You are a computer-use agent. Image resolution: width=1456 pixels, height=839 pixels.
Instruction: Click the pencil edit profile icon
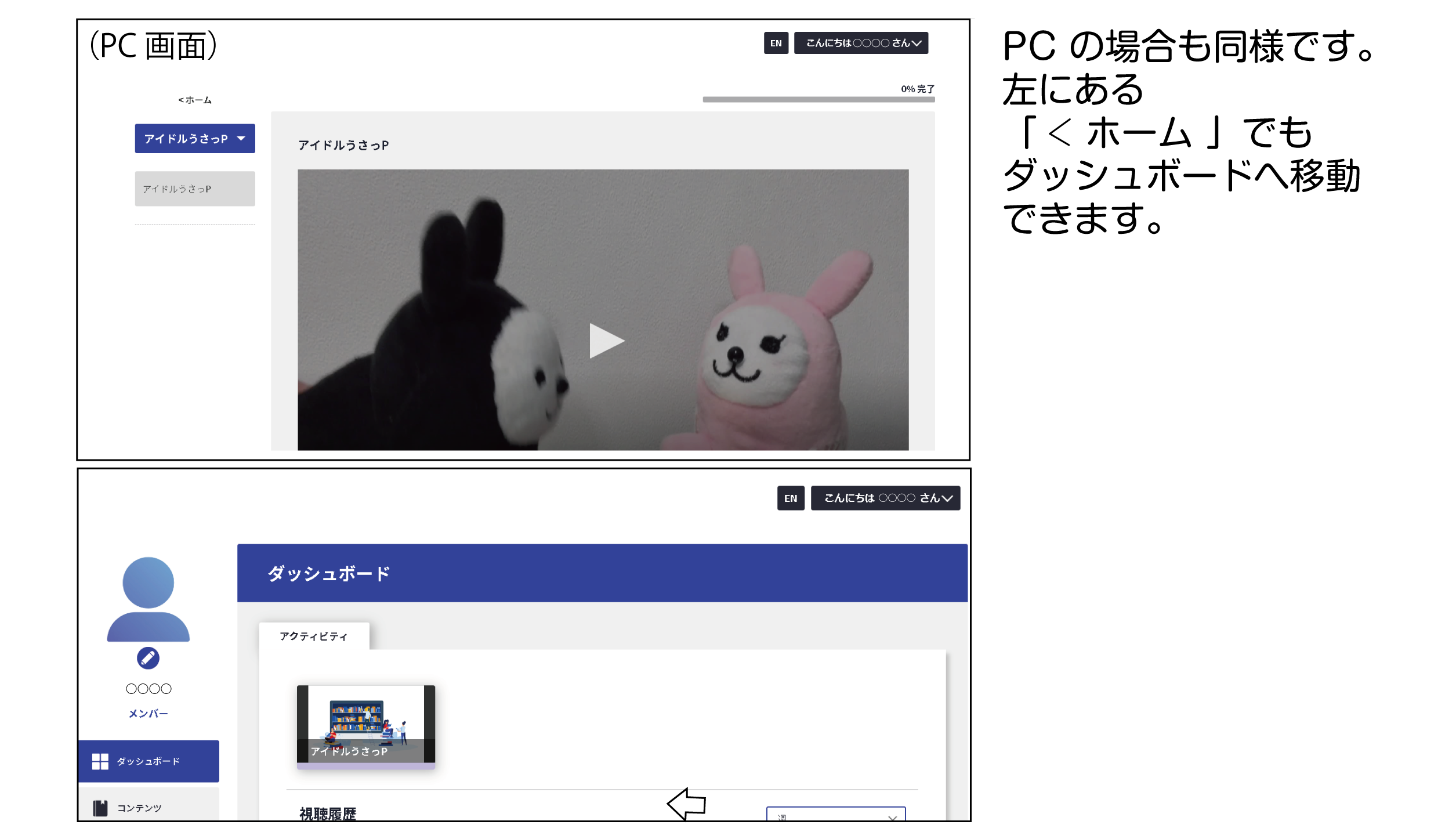click(148, 658)
